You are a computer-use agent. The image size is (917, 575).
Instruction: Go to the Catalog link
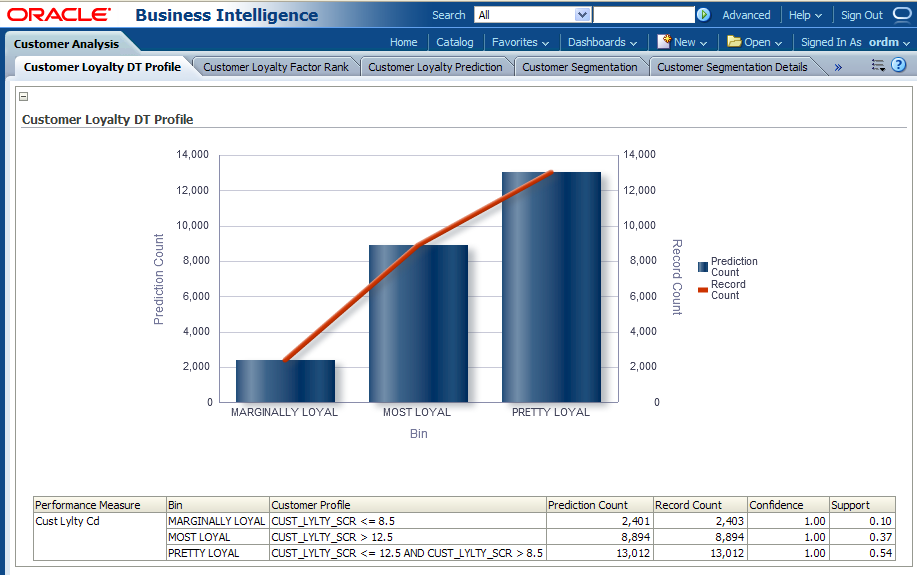point(455,42)
